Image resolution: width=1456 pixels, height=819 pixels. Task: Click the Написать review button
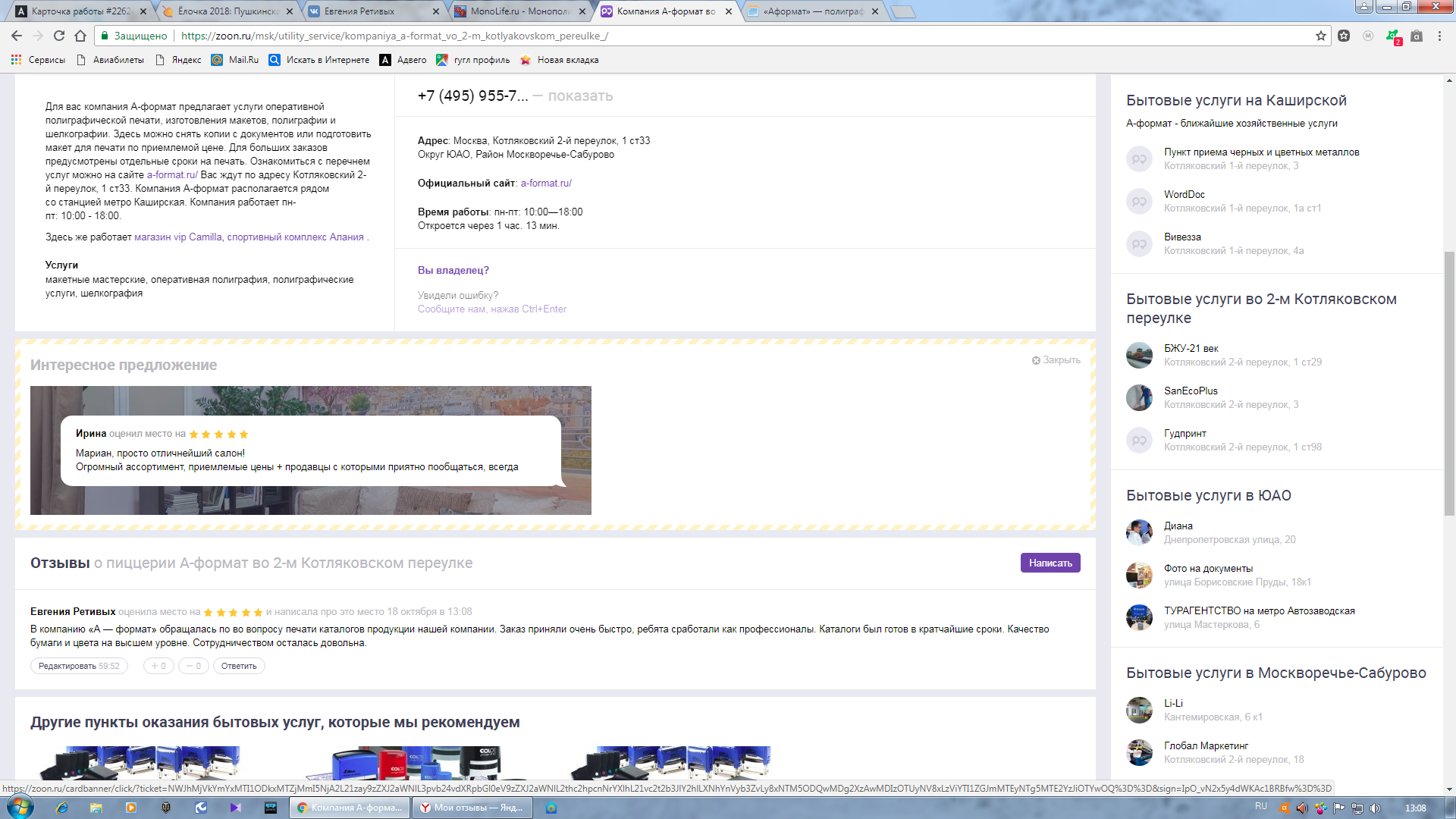click(1050, 563)
